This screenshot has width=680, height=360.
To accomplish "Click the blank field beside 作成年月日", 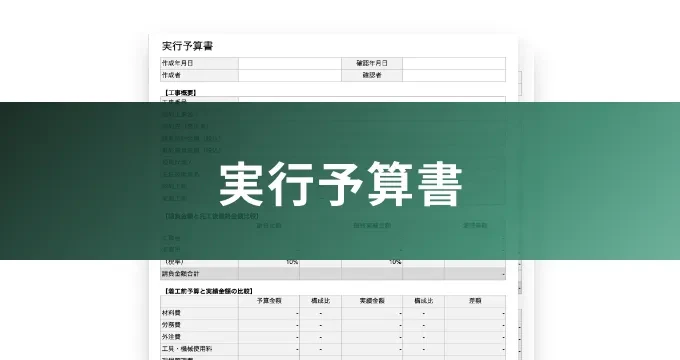I will coord(290,63).
